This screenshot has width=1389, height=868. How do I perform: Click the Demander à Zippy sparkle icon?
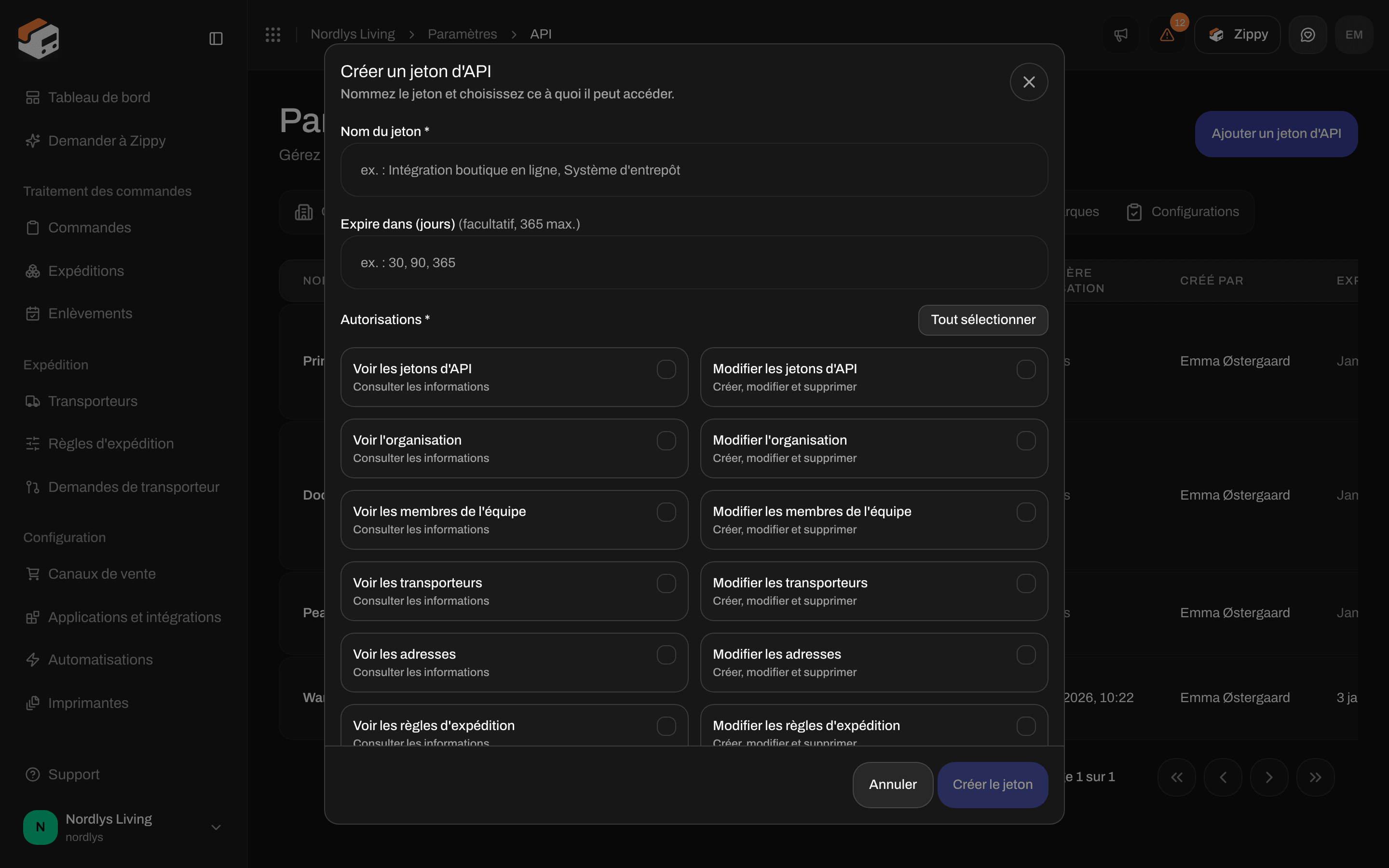click(33, 141)
